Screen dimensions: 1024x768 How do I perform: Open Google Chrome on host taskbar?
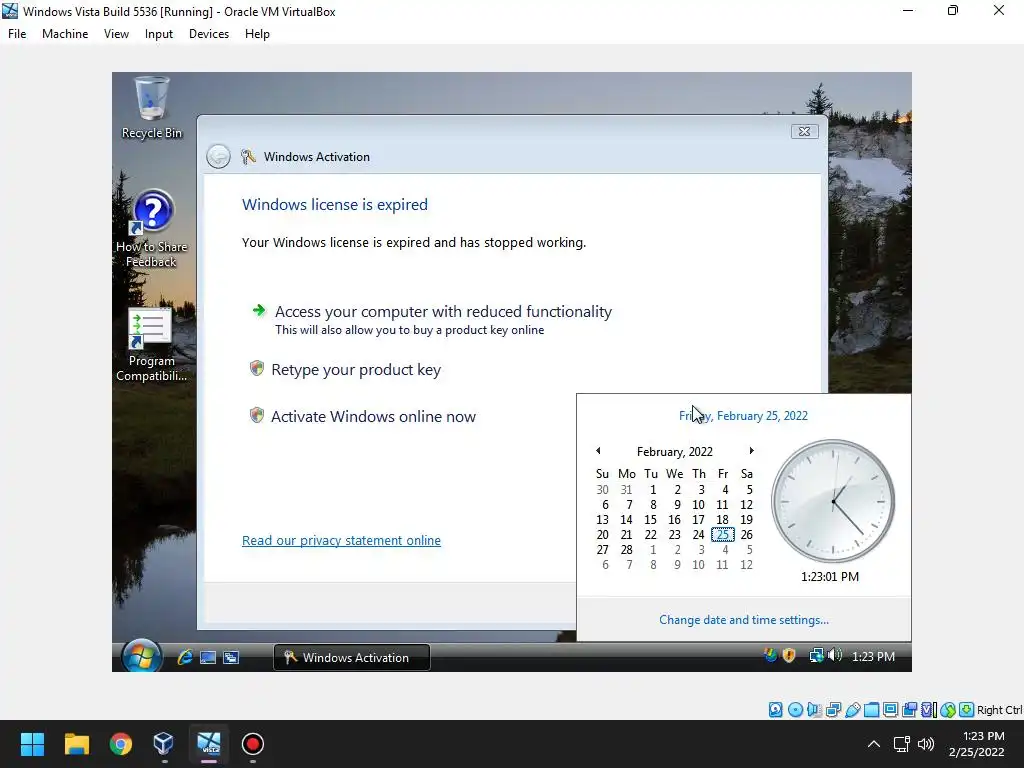pos(121,744)
